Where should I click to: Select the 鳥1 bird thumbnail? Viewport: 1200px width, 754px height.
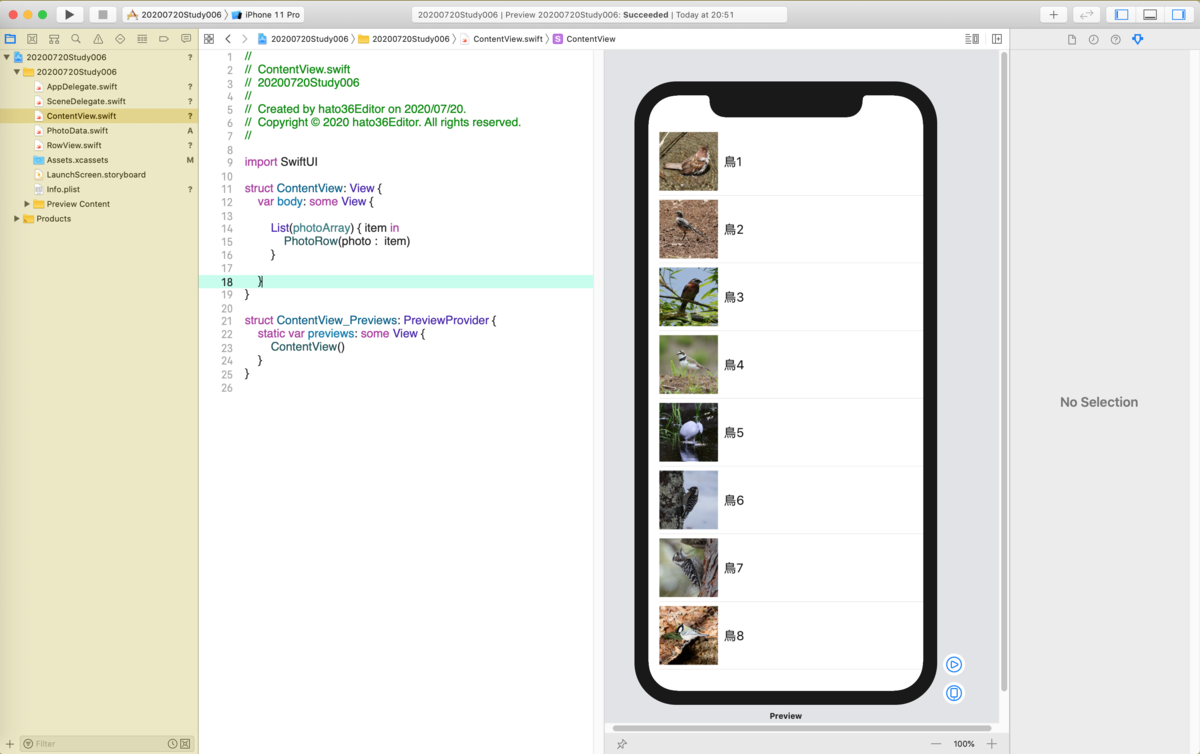pyautogui.click(x=688, y=161)
